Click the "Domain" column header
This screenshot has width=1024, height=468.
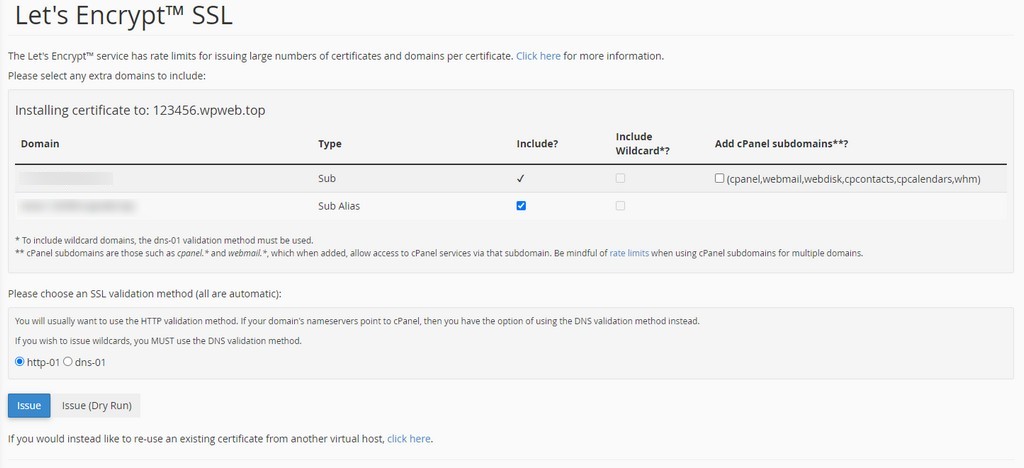40,144
